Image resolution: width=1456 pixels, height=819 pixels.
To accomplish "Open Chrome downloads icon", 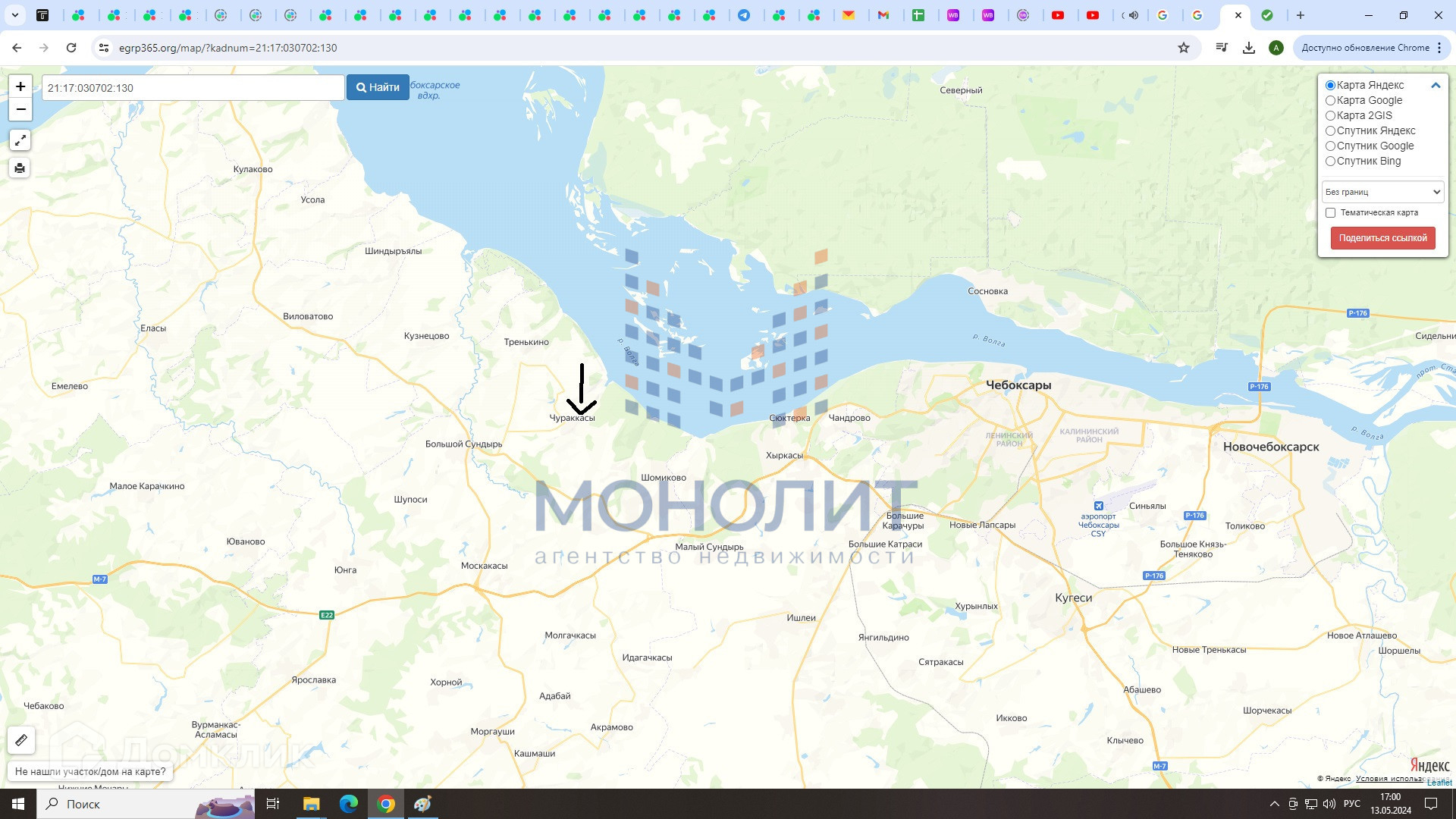I will [x=1248, y=48].
